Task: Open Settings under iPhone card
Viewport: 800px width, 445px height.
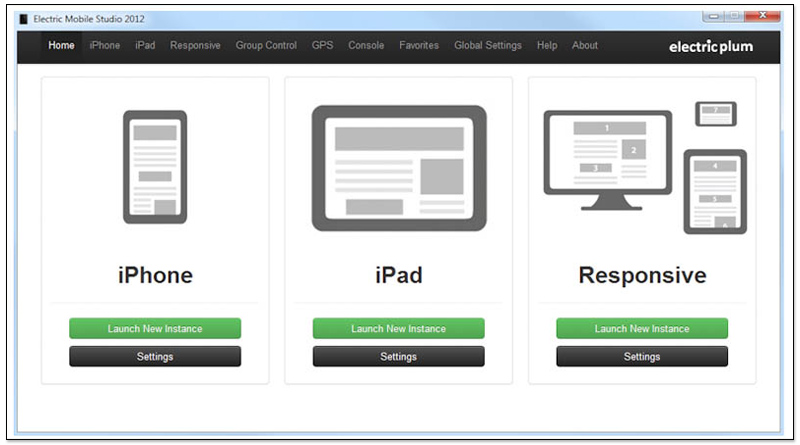Action: pos(155,356)
